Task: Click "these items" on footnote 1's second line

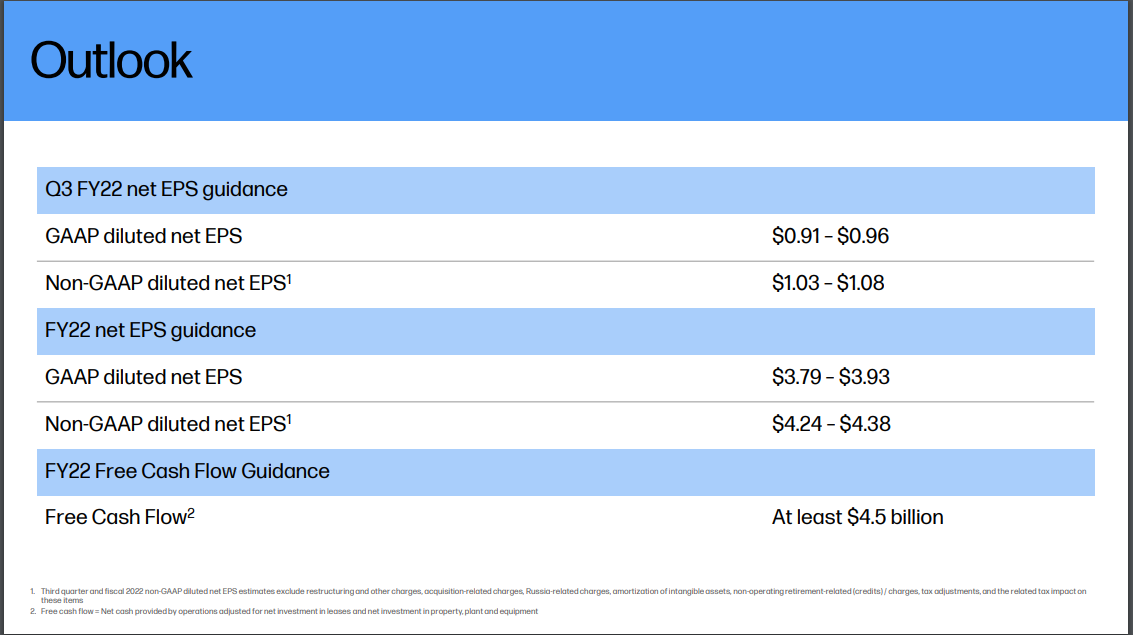Action: point(55,600)
